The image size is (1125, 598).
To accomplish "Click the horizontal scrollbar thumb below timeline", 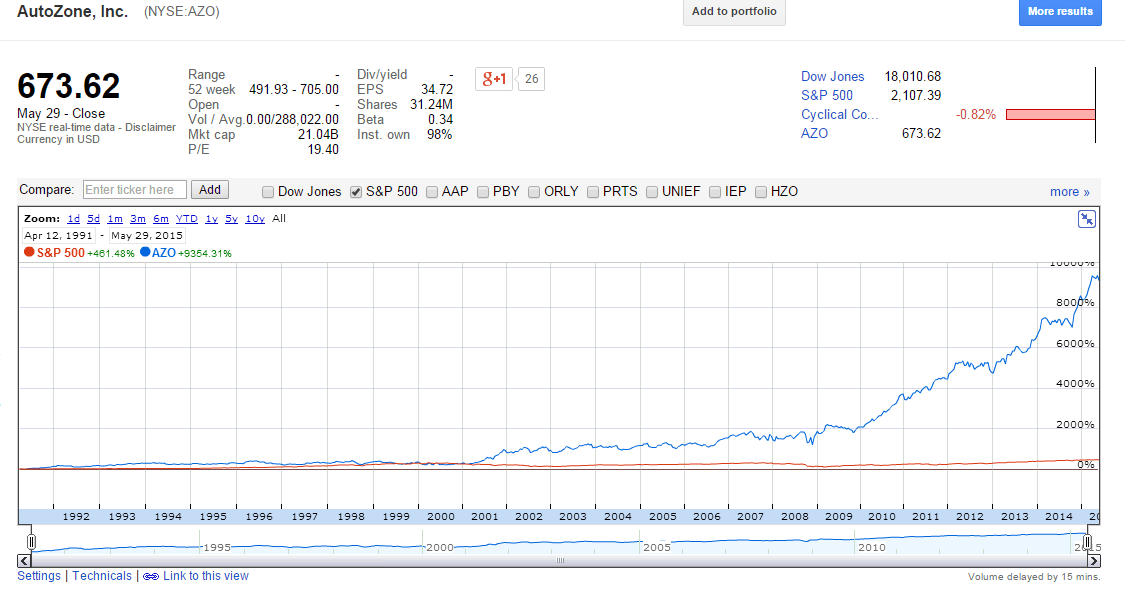I will coord(560,561).
